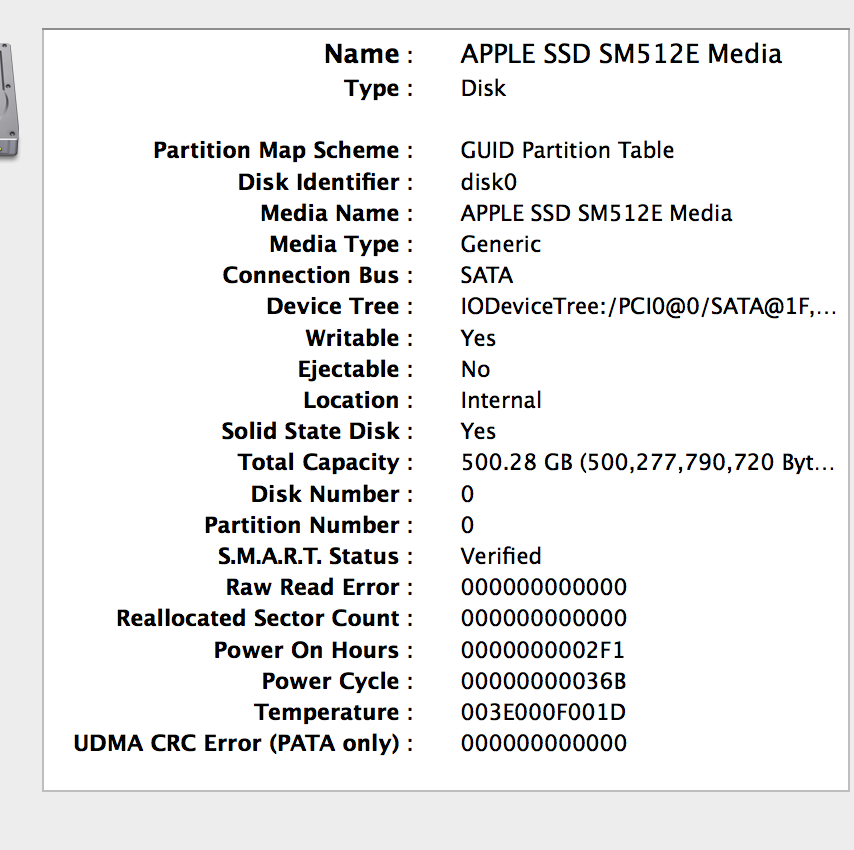The image size is (854, 850).
Task: Select the APPLE SSD SM512E Media name value
Action: coord(621,54)
